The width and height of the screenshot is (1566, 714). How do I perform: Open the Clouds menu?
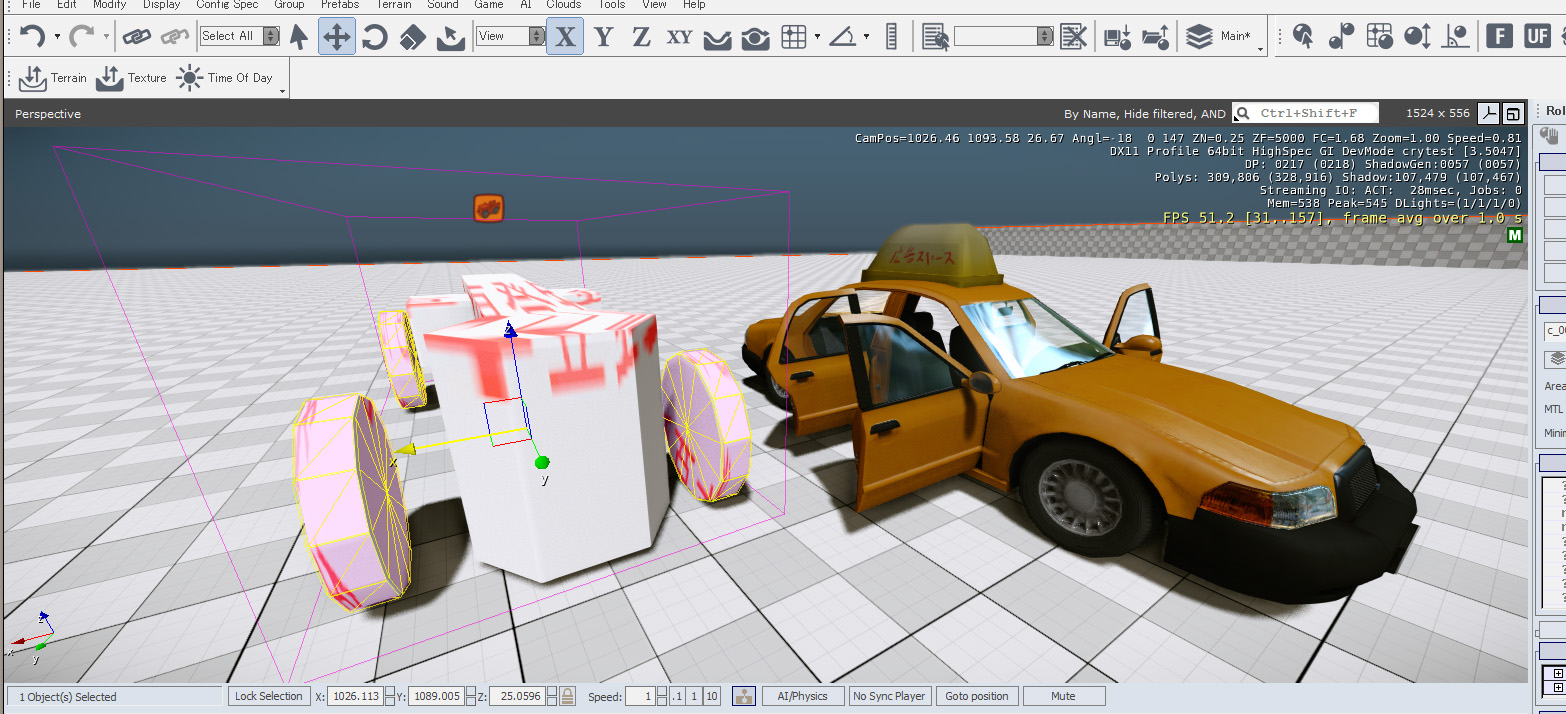point(564,5)
